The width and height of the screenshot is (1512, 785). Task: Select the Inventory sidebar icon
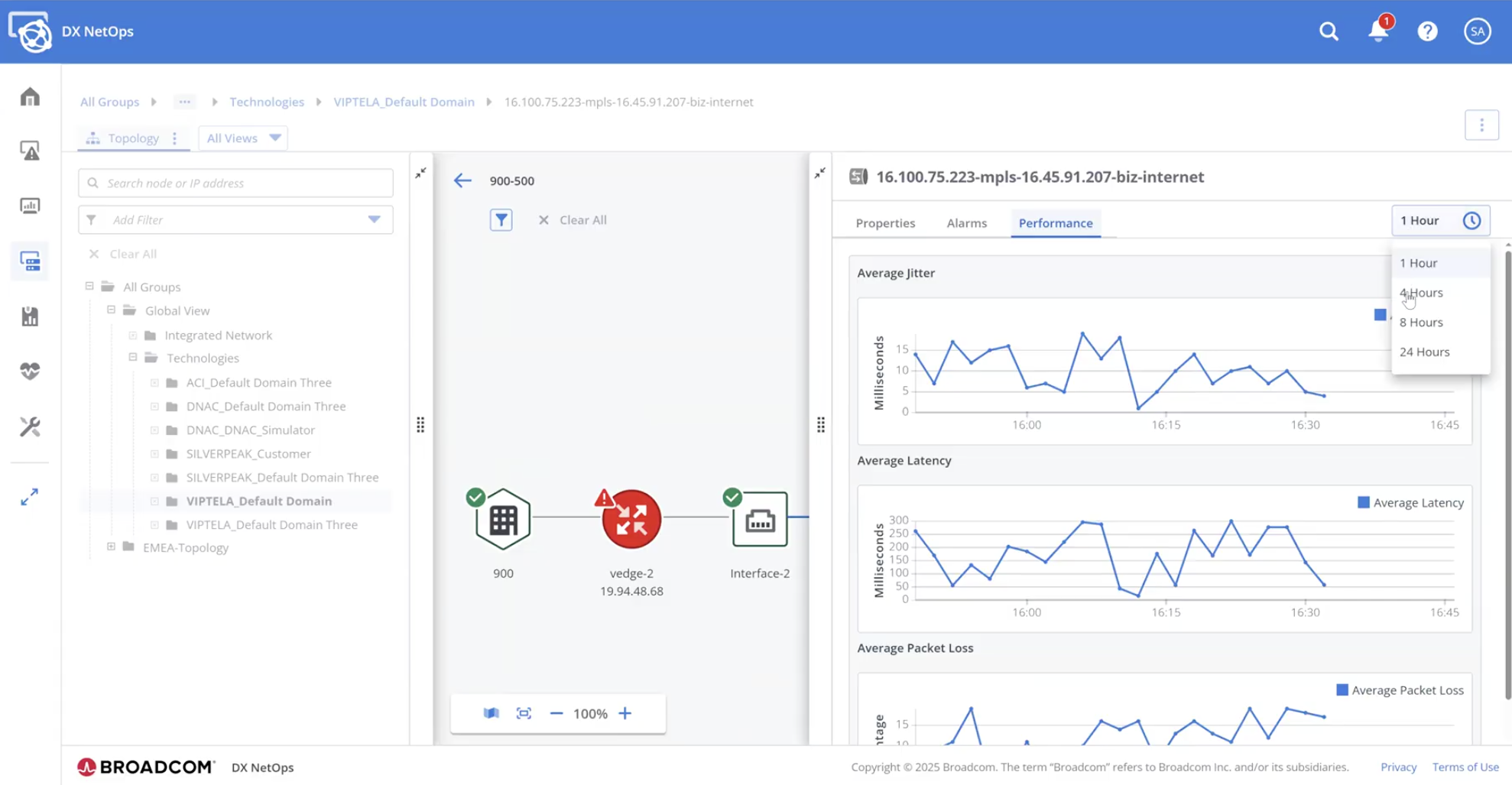29,261
